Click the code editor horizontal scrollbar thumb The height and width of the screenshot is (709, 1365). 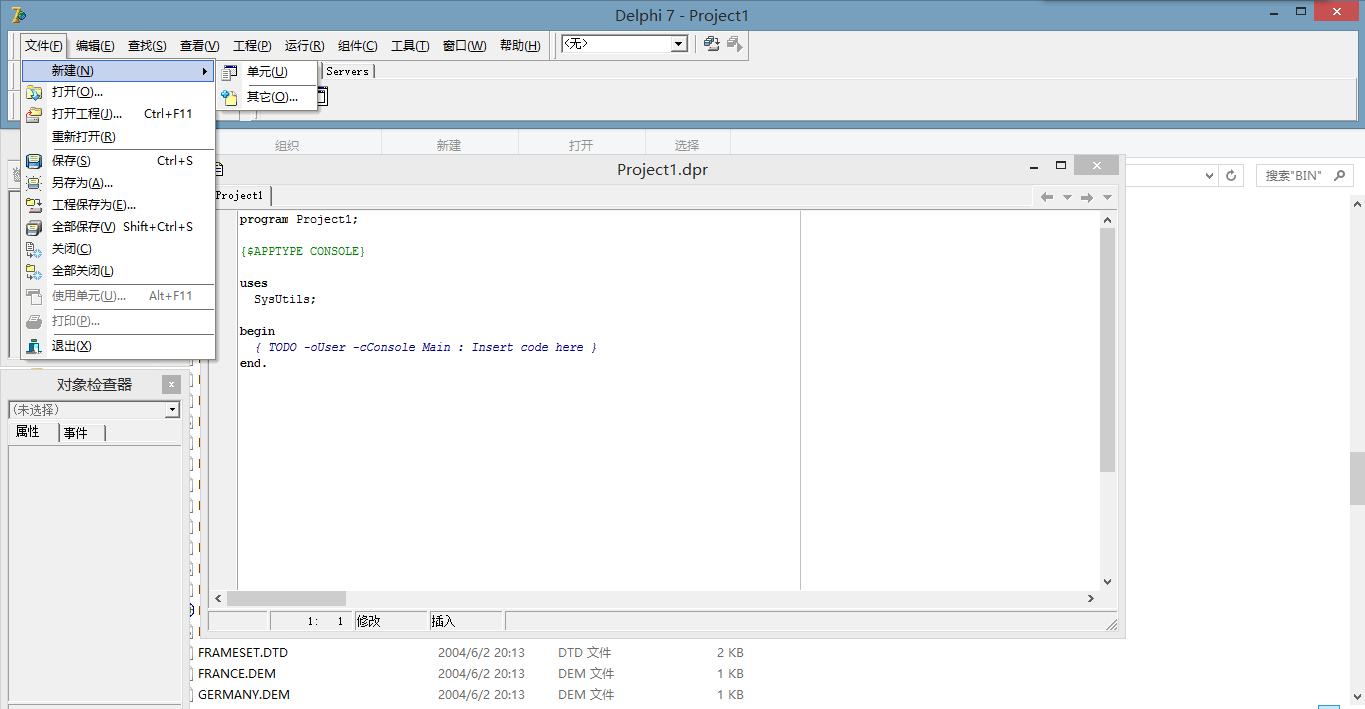[x=286, y=598]
